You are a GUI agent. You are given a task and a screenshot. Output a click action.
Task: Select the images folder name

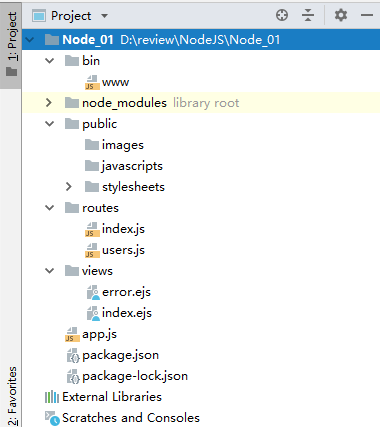(x=123, y=145)
